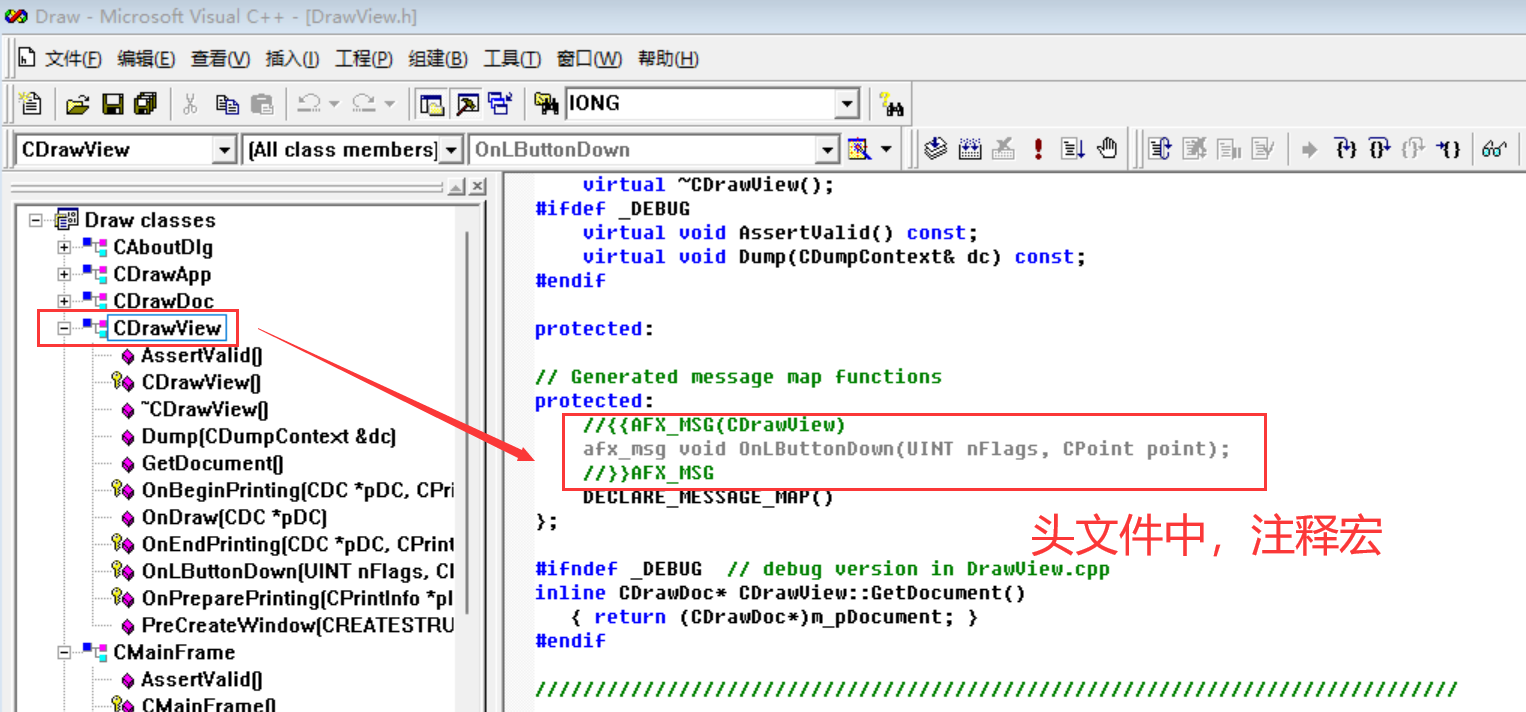Click the Save All icon
The height and width of the screenshot is (712, 1526).
tap(146, 103)
